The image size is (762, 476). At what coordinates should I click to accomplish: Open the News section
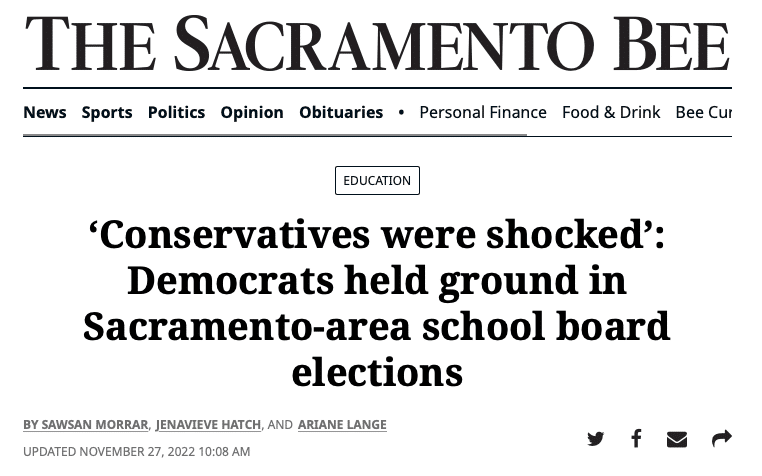45,112
